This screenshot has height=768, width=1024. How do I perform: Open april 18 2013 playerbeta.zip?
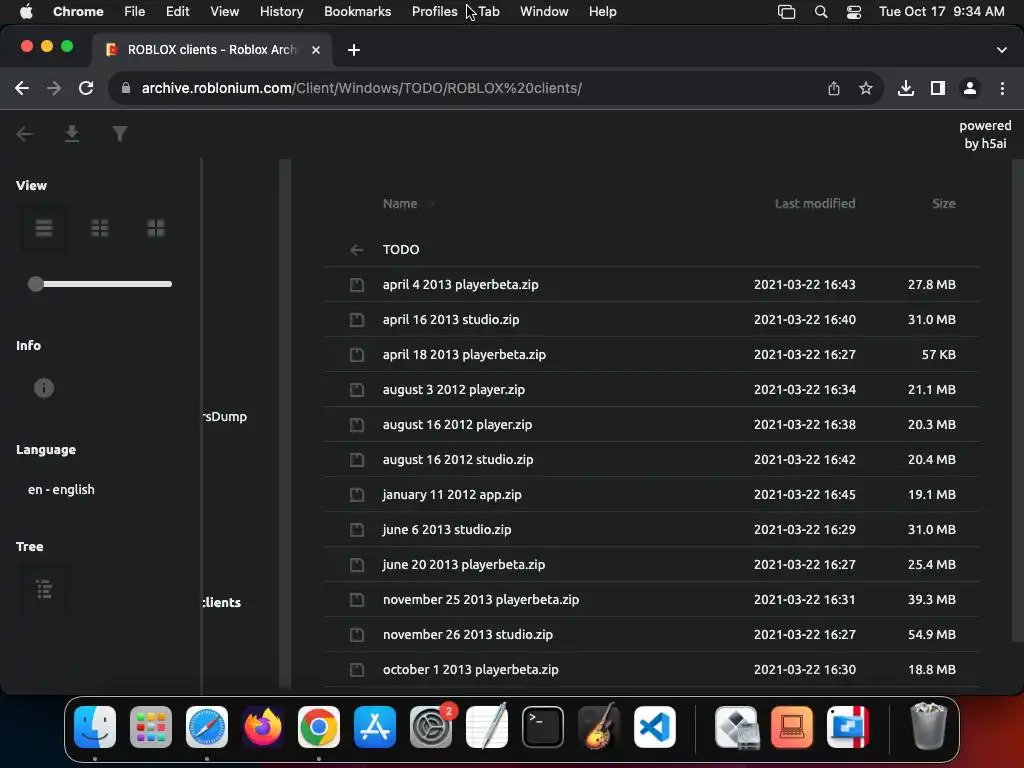pyautogui.click(x=651, y=355)
